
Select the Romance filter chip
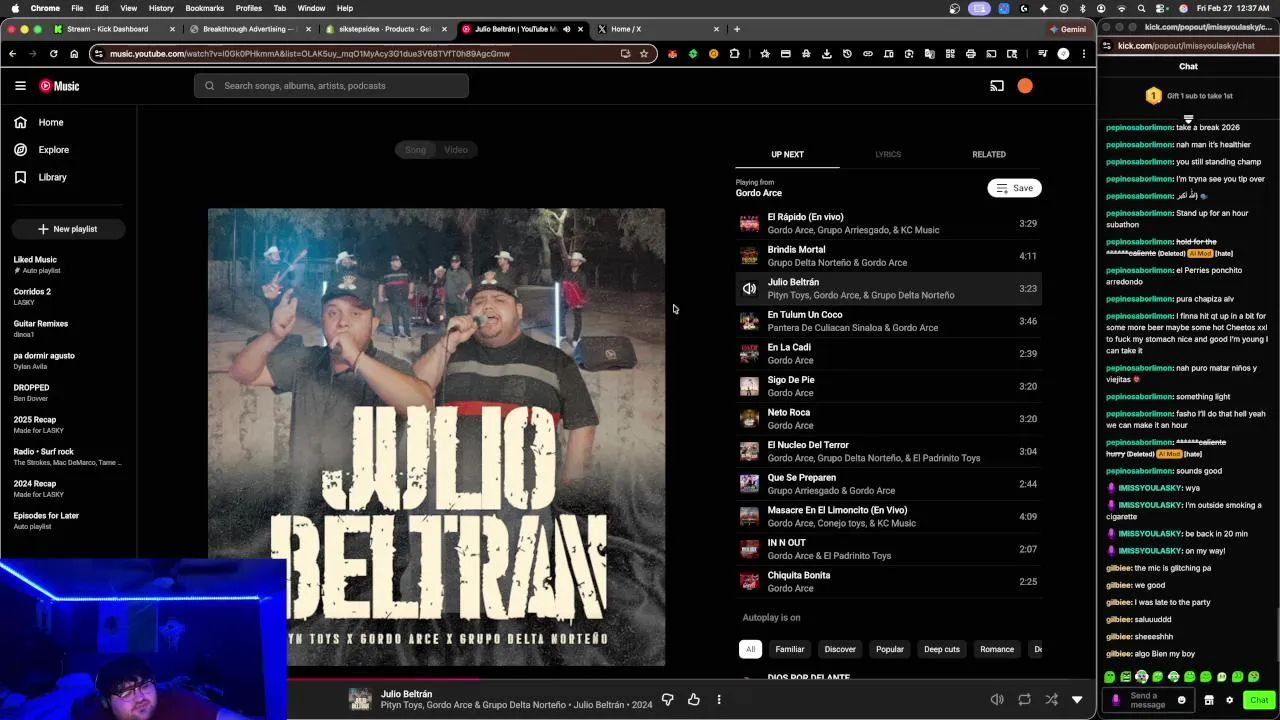pos(997,649)
